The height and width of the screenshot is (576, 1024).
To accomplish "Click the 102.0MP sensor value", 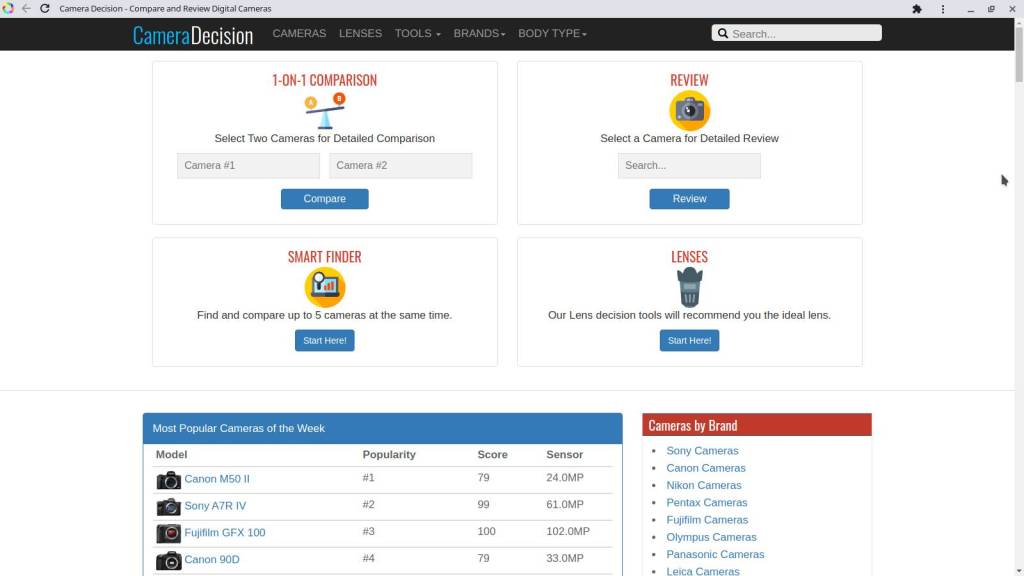I will pos(568,531).
